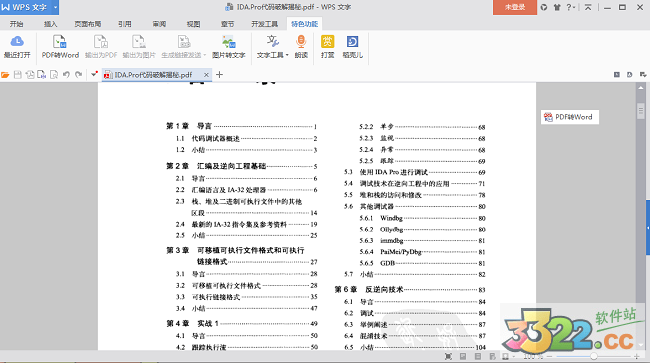The width and height of the screenshot is (650, 363).
Task: Open the second icon at tab bar right
Action: pyautogui.click(x=630, y=75)
